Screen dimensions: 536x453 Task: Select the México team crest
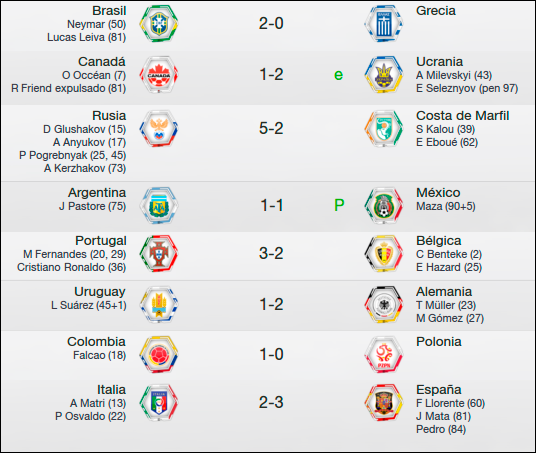coord(384,205)
